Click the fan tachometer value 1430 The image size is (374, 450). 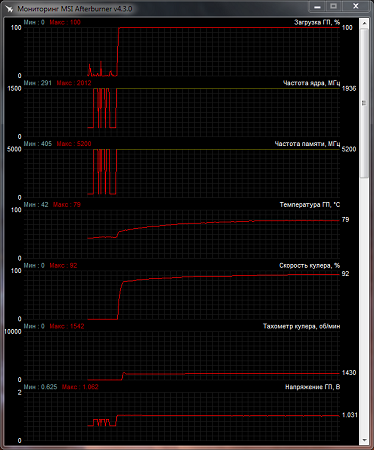pos(349,373)
